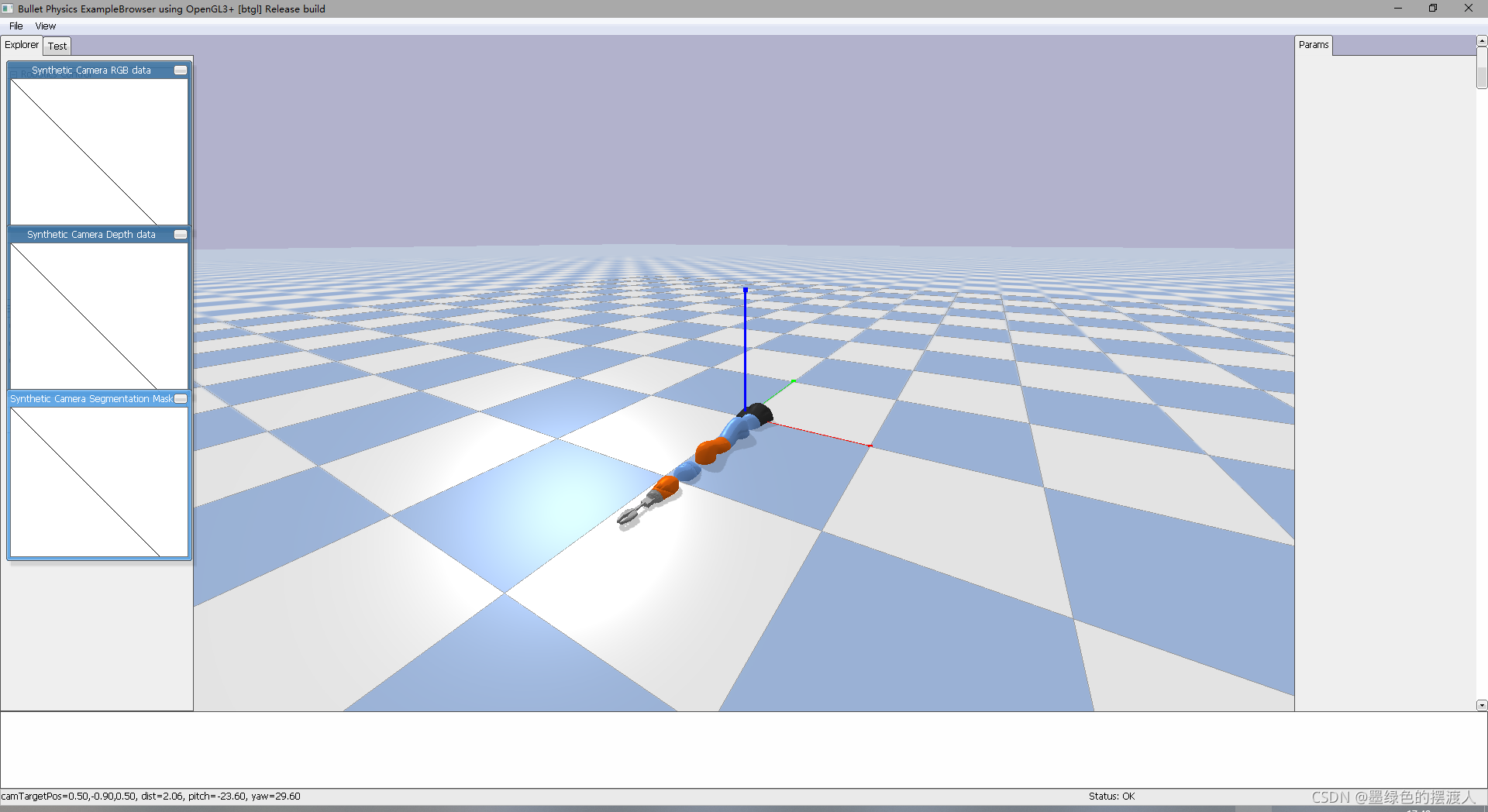Open the File menu
The width and height of the screenshot is (1488, 812).
15,26
